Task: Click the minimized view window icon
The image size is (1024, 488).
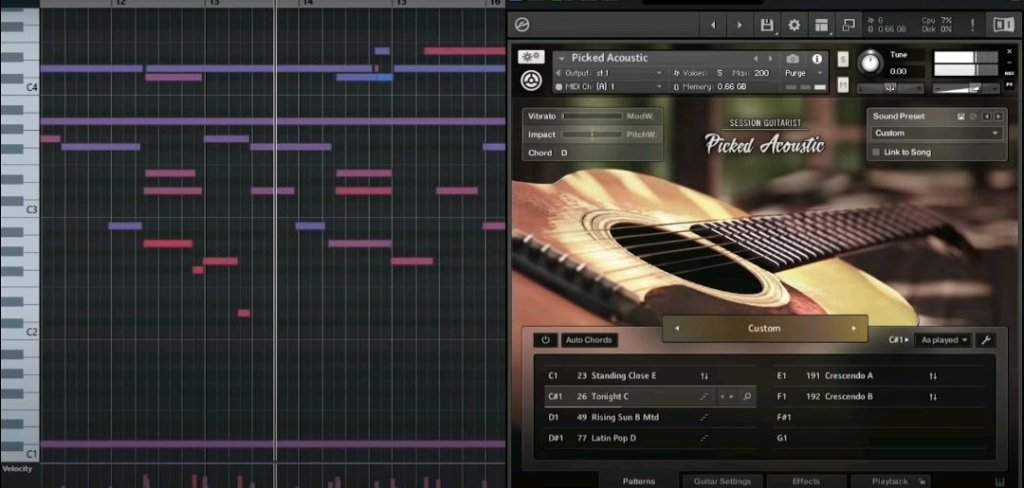Action: click(848, 25)
